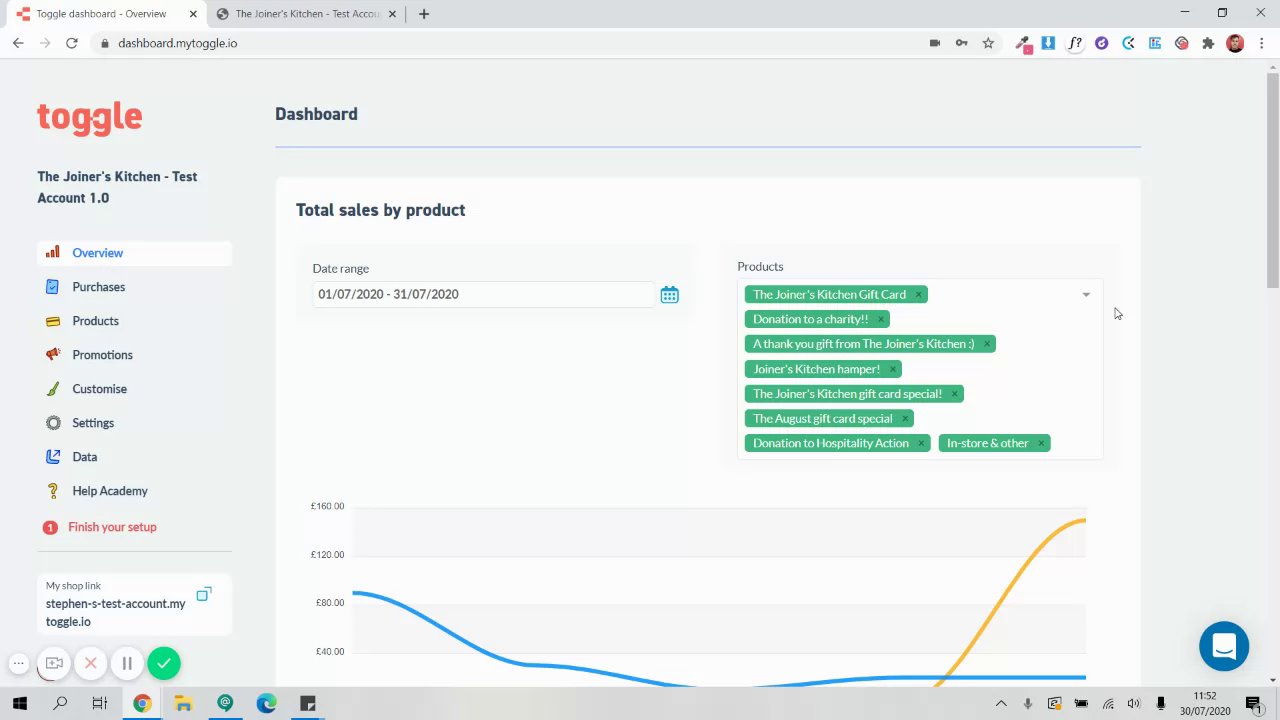Open the Google Hangouts Chat taskbar app
Screen dimensions: 1280x720
click(x=225, y=704)
